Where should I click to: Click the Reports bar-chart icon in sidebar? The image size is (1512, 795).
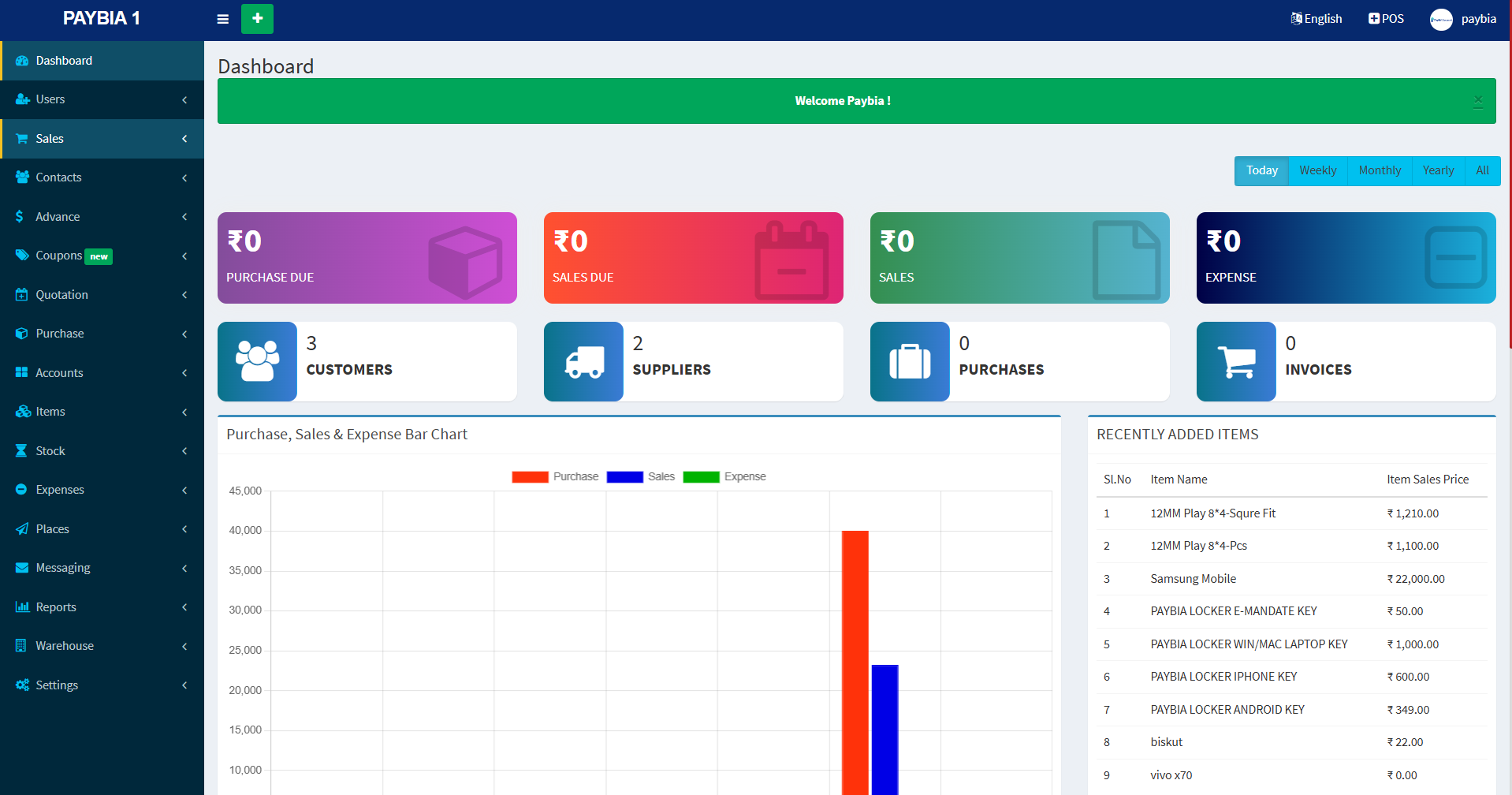coord(22,607)
